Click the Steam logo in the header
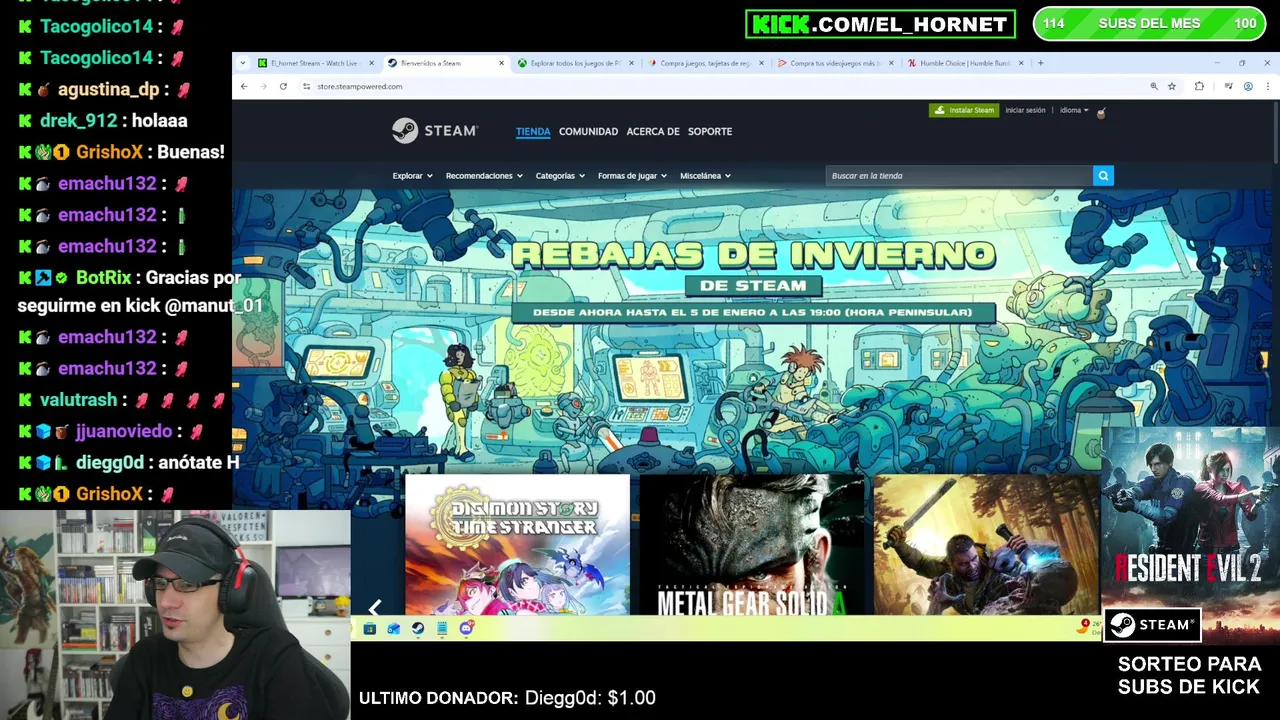Viewport: 1280px width, 720px height. coord(435,131)
